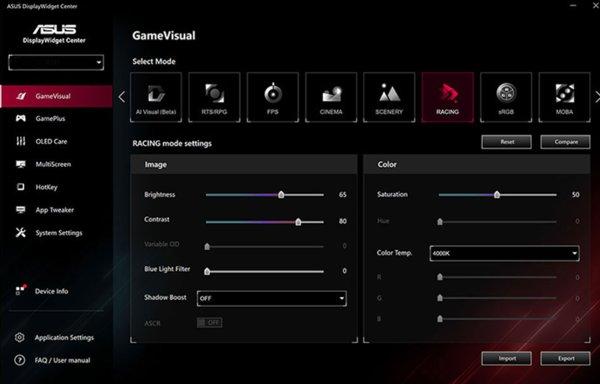Select the FPS crosshair mode

coord(273,97)
